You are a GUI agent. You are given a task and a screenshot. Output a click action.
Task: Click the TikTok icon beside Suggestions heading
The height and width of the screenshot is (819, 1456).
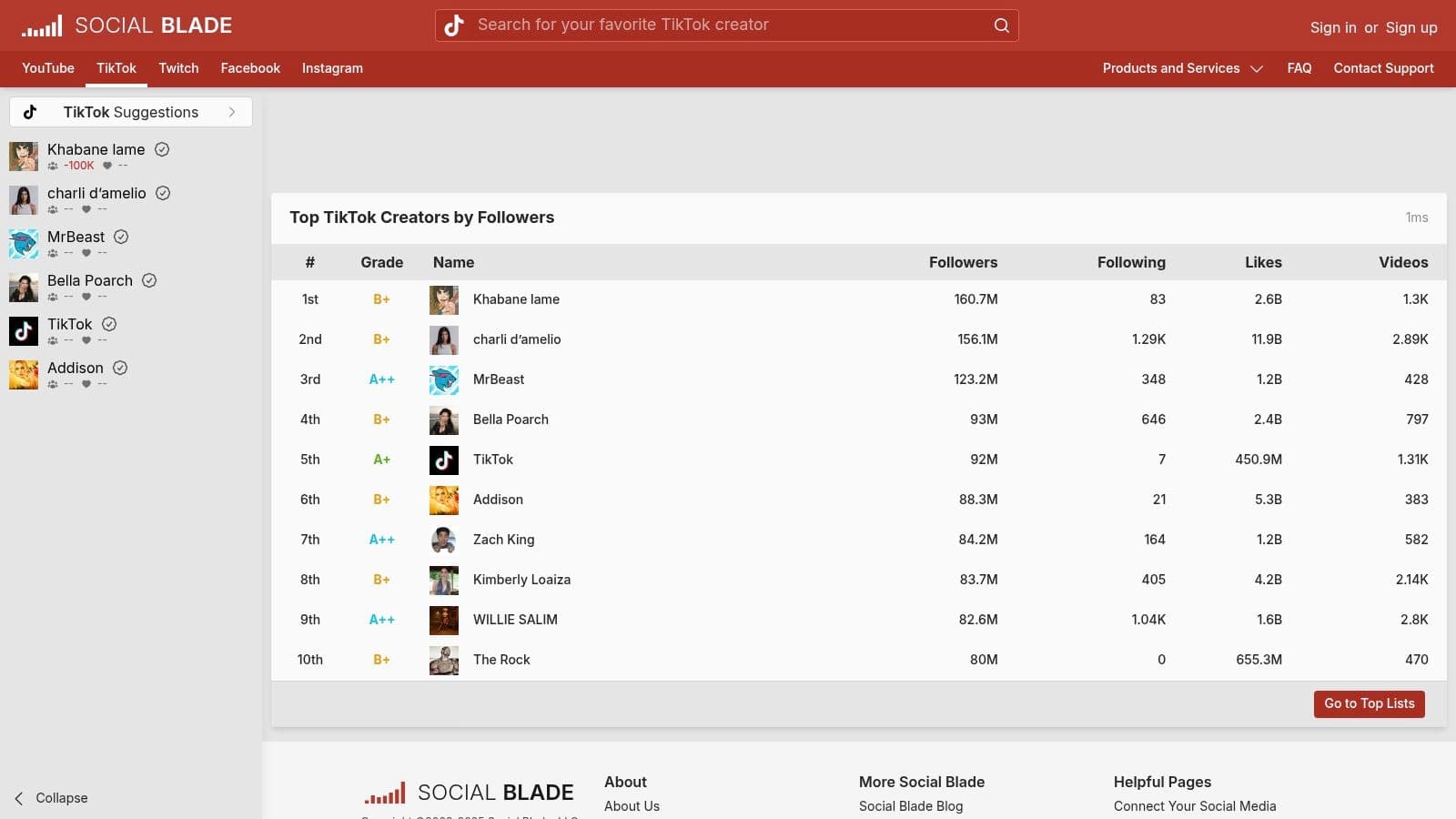coord(30,112)
